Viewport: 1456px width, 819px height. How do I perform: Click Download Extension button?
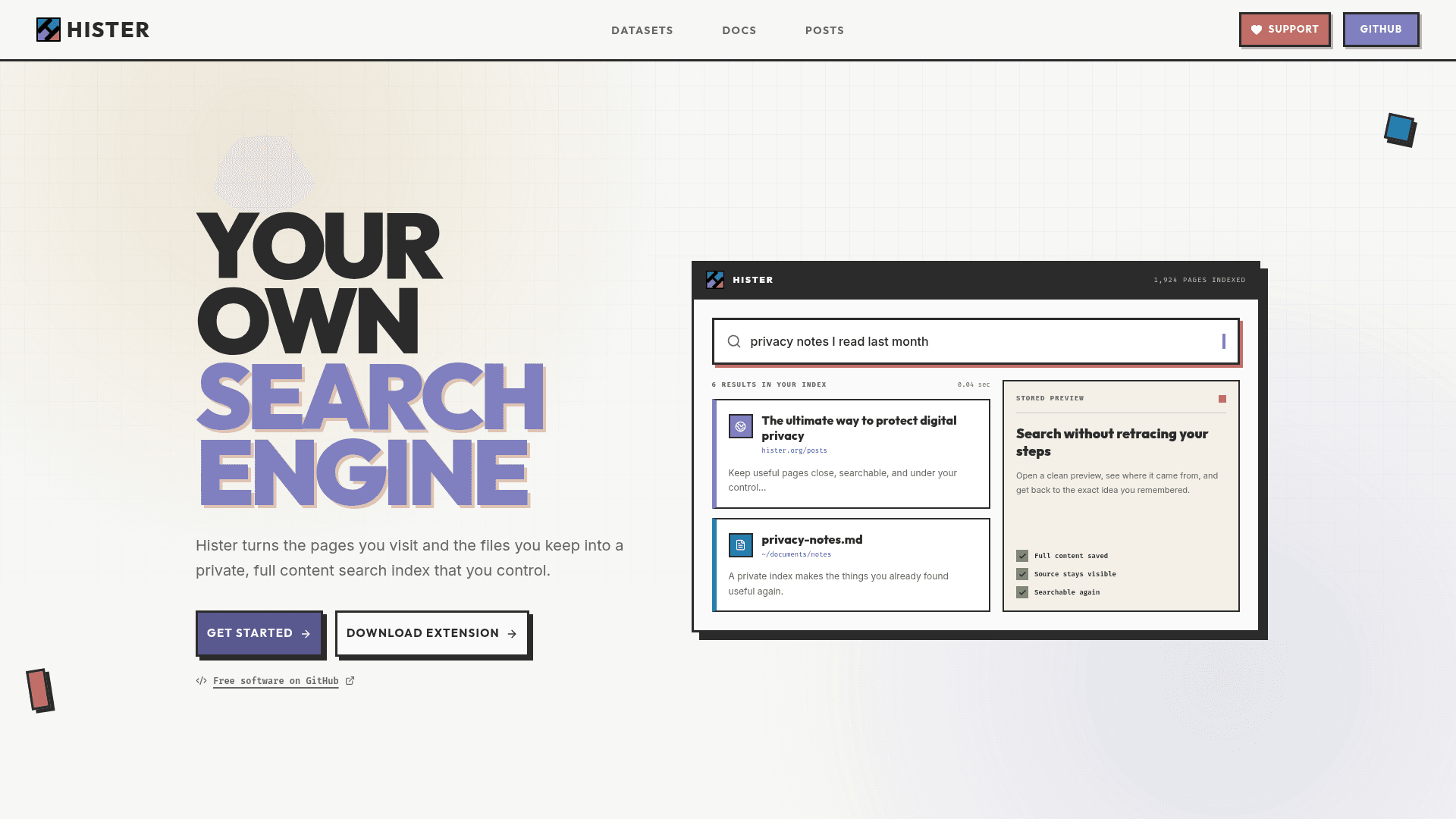432,633
